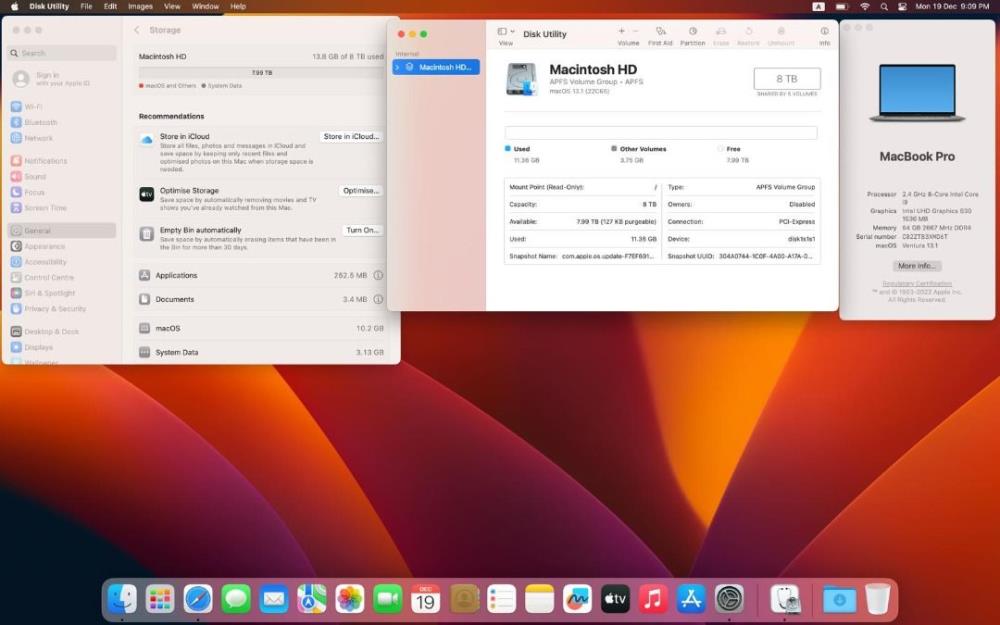Open the Bin in the Dock
Image resolution: width=1000 pixels, height=625 pixels.
point(878,599)
